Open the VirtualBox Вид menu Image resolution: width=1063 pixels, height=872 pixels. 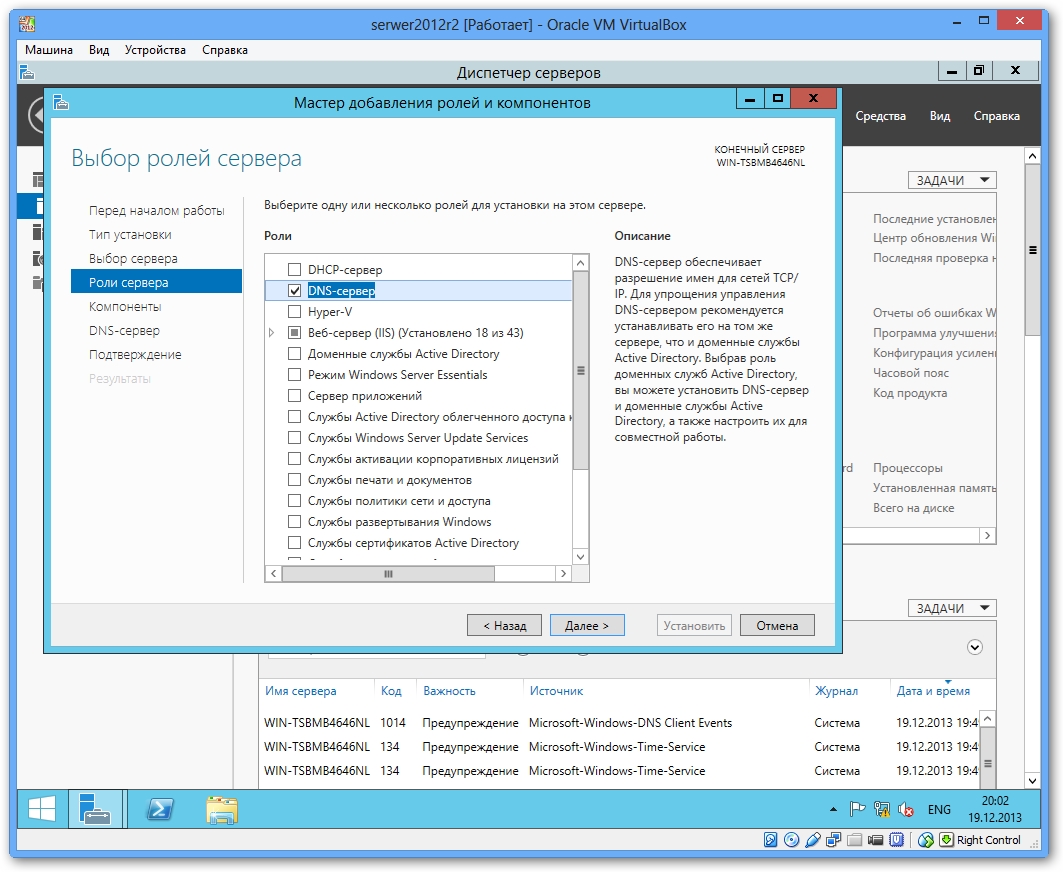pos(99,49)
